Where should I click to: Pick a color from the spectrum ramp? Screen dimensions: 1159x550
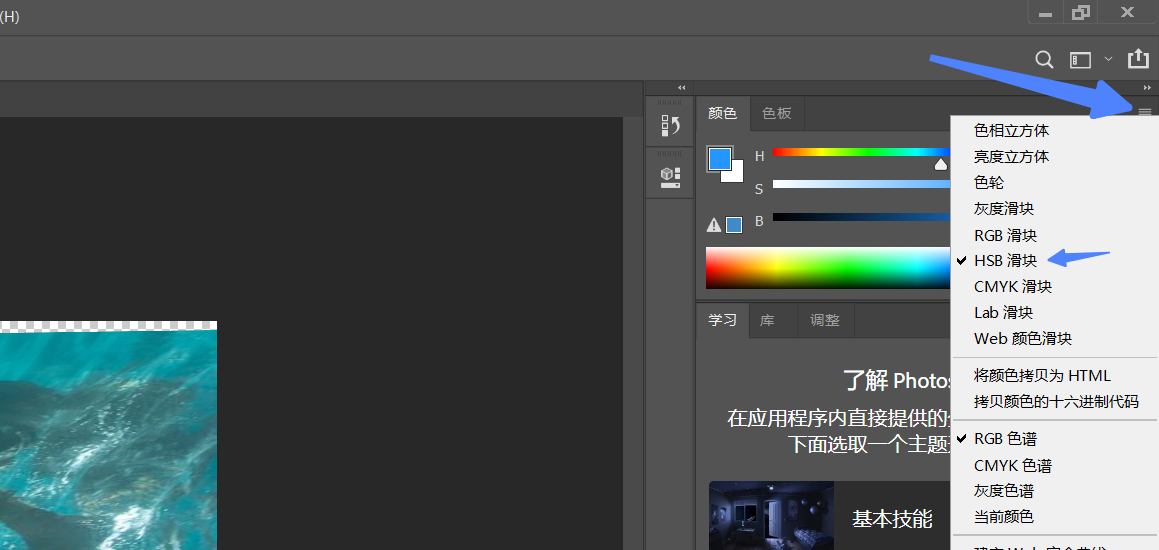[x=828, y=268]
